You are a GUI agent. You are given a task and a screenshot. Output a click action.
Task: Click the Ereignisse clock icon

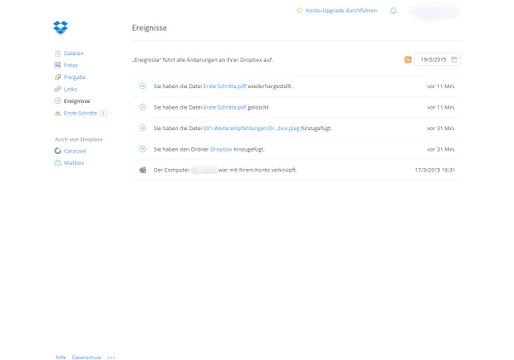click(58, 101)
